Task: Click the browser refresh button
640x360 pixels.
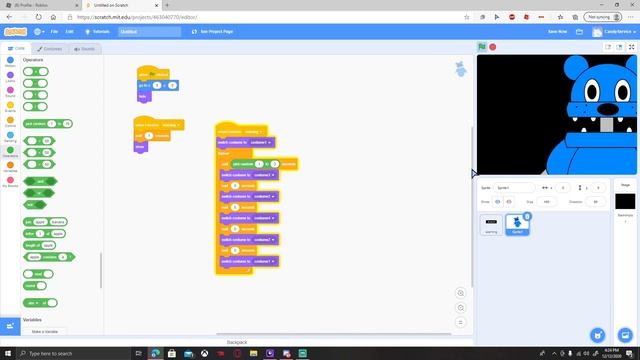Action: (38, 17)
